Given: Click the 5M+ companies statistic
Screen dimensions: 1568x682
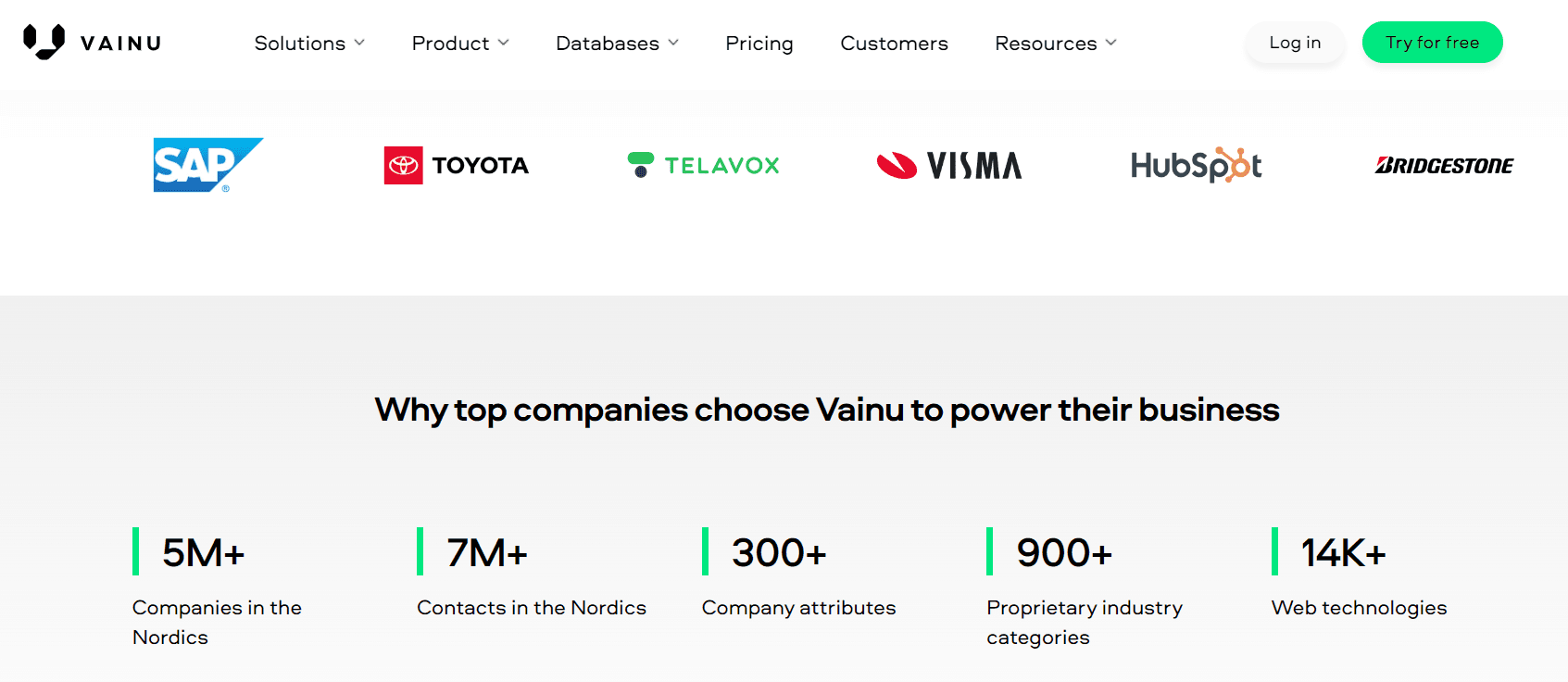Looking at the screenshot, I should click(x=203, y=553).
